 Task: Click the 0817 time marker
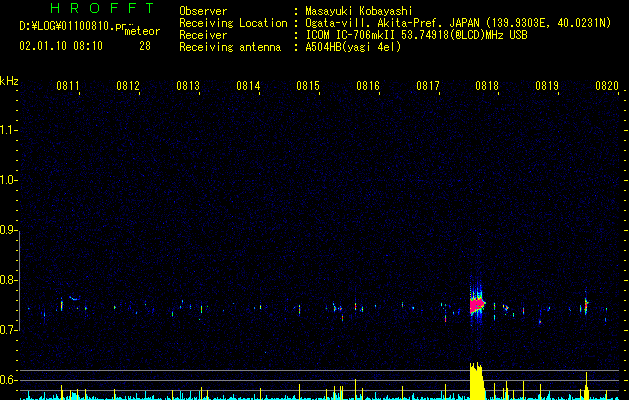point(428,86)
